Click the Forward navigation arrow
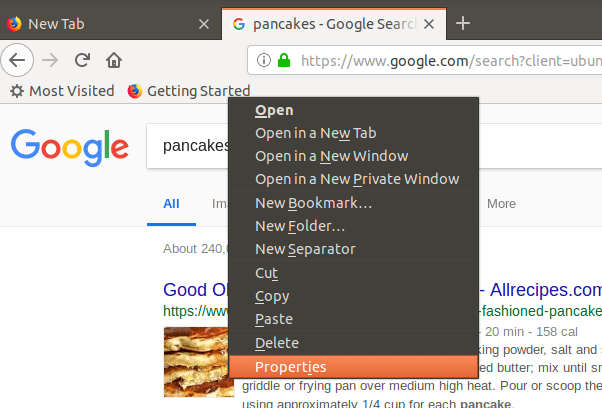 coord(50,60)
